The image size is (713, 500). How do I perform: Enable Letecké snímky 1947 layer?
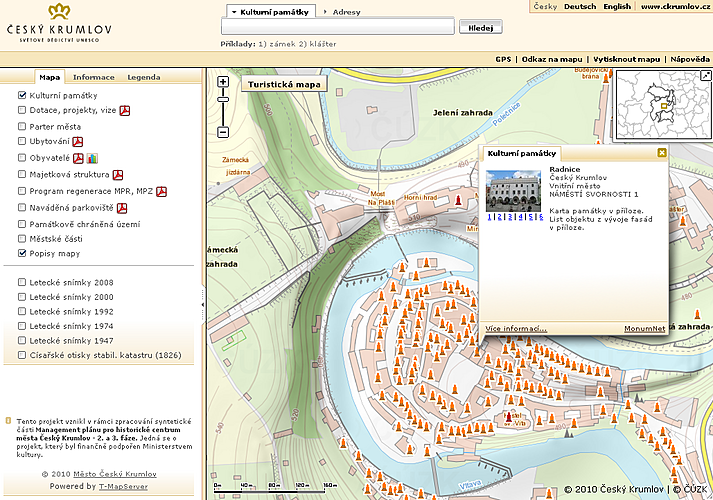click(x=22, y=340)
